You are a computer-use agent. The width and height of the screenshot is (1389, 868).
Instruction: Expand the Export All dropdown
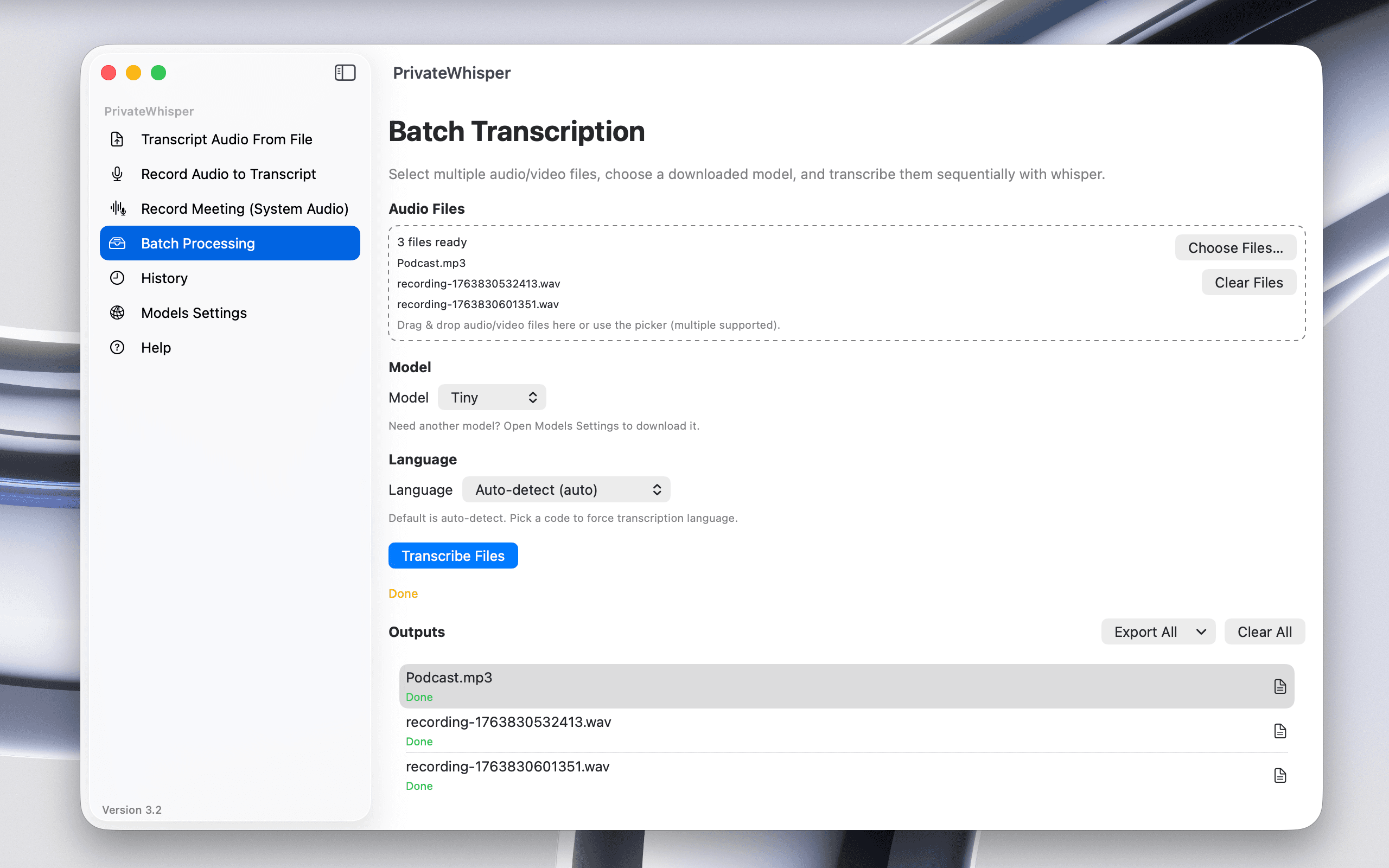click(1158, 631)
